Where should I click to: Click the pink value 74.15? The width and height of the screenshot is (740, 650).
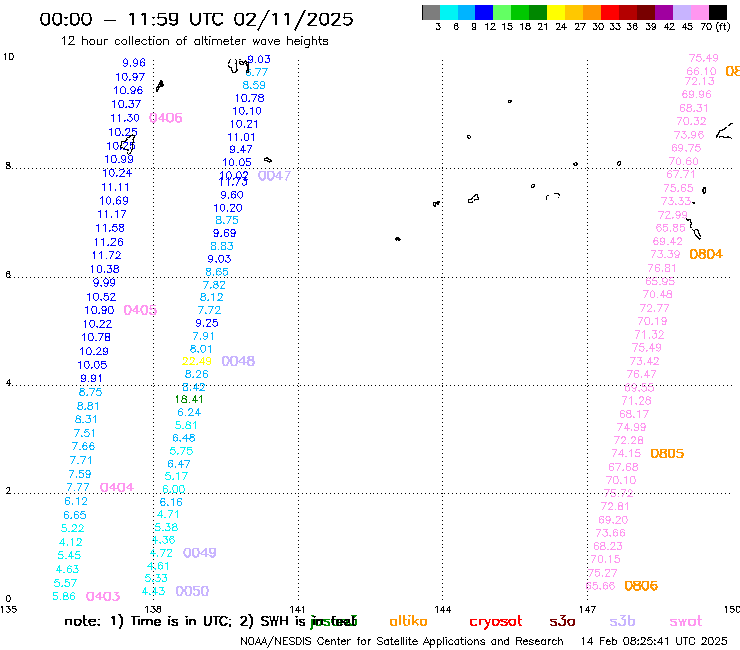(x=626, y=453)
